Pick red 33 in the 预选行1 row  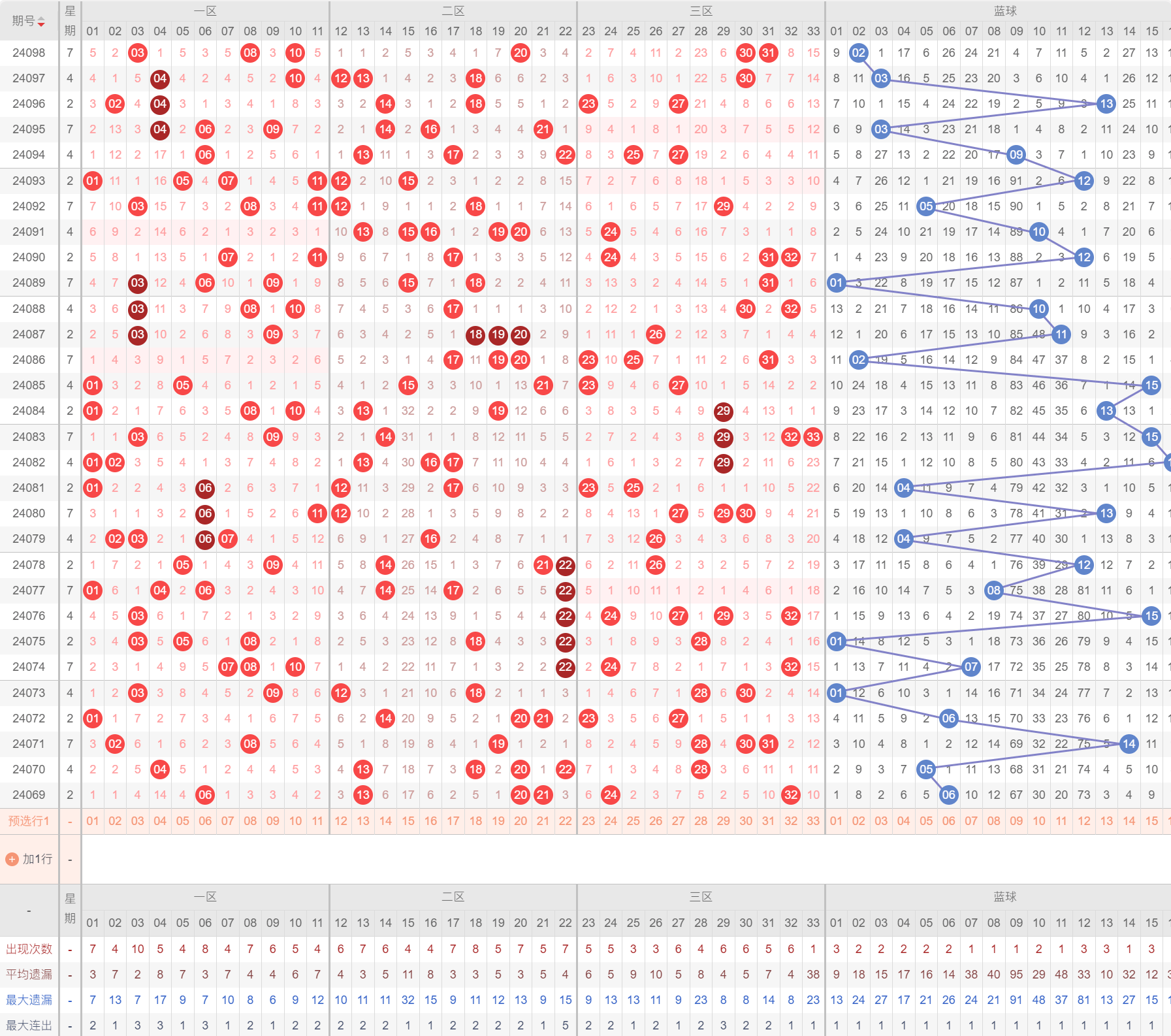(x=813, y=821)
